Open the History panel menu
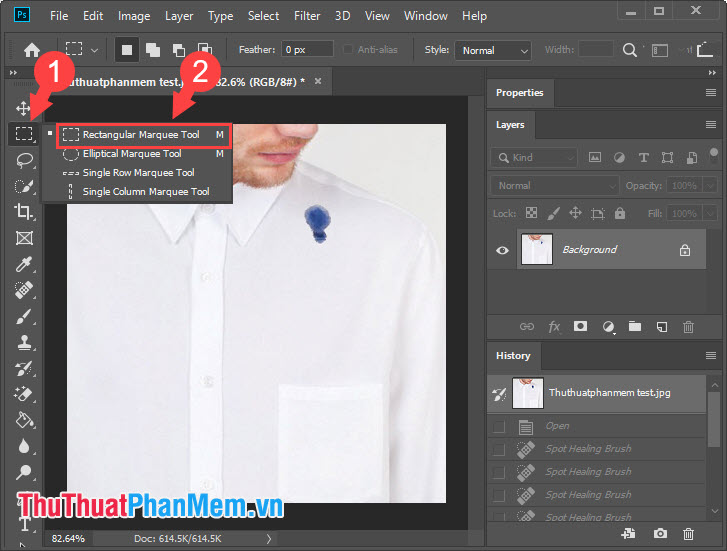Image resolution: width=727 pixels, height=551 pixels. [710, 355]
